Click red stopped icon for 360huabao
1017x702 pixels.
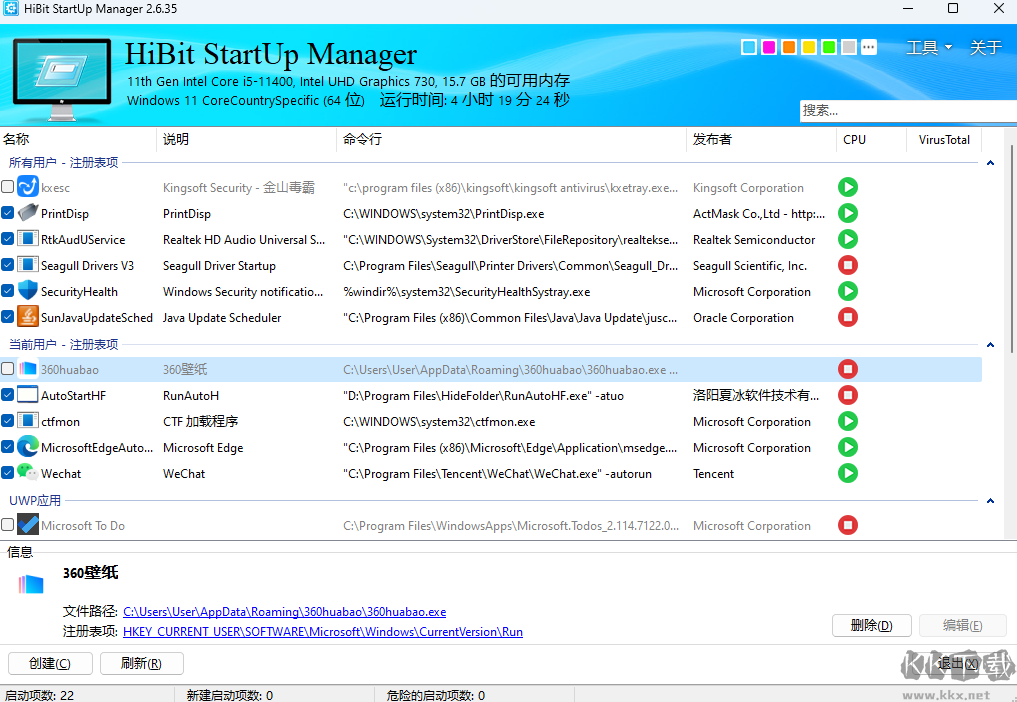pos(848,369)
